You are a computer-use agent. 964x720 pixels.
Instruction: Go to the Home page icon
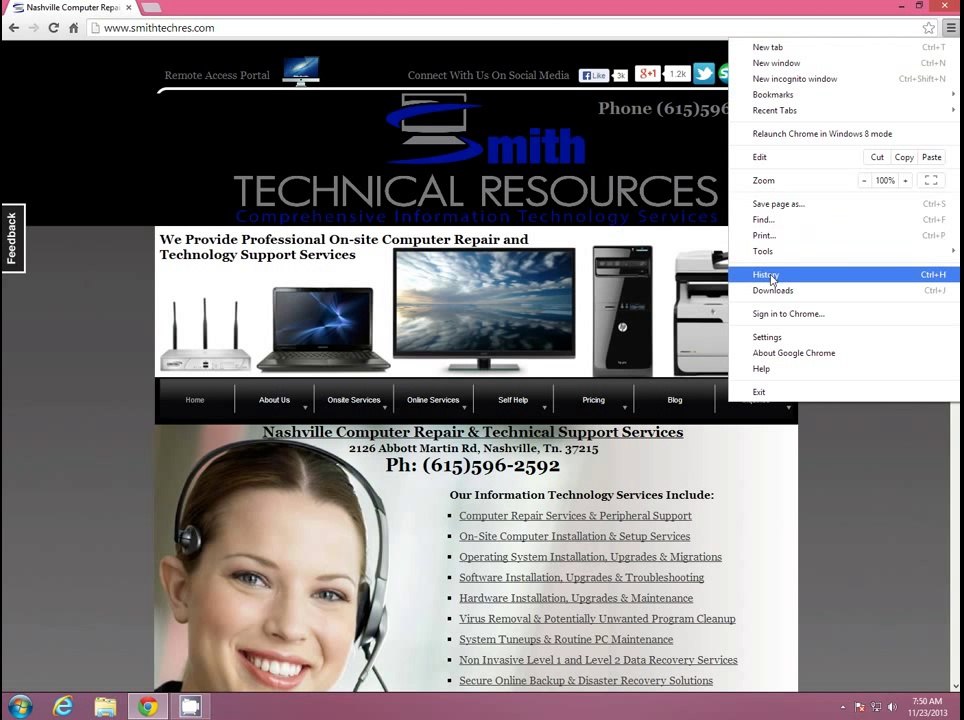point(73,28)
